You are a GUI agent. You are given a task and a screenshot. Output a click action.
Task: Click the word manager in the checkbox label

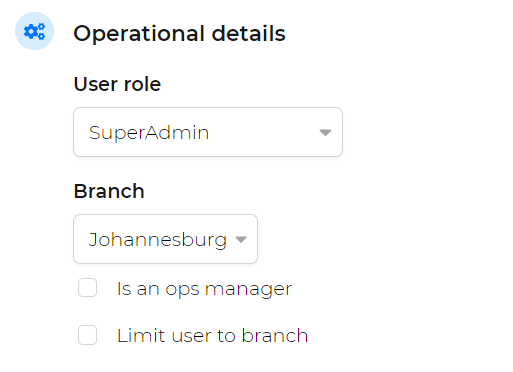(248, 289)
